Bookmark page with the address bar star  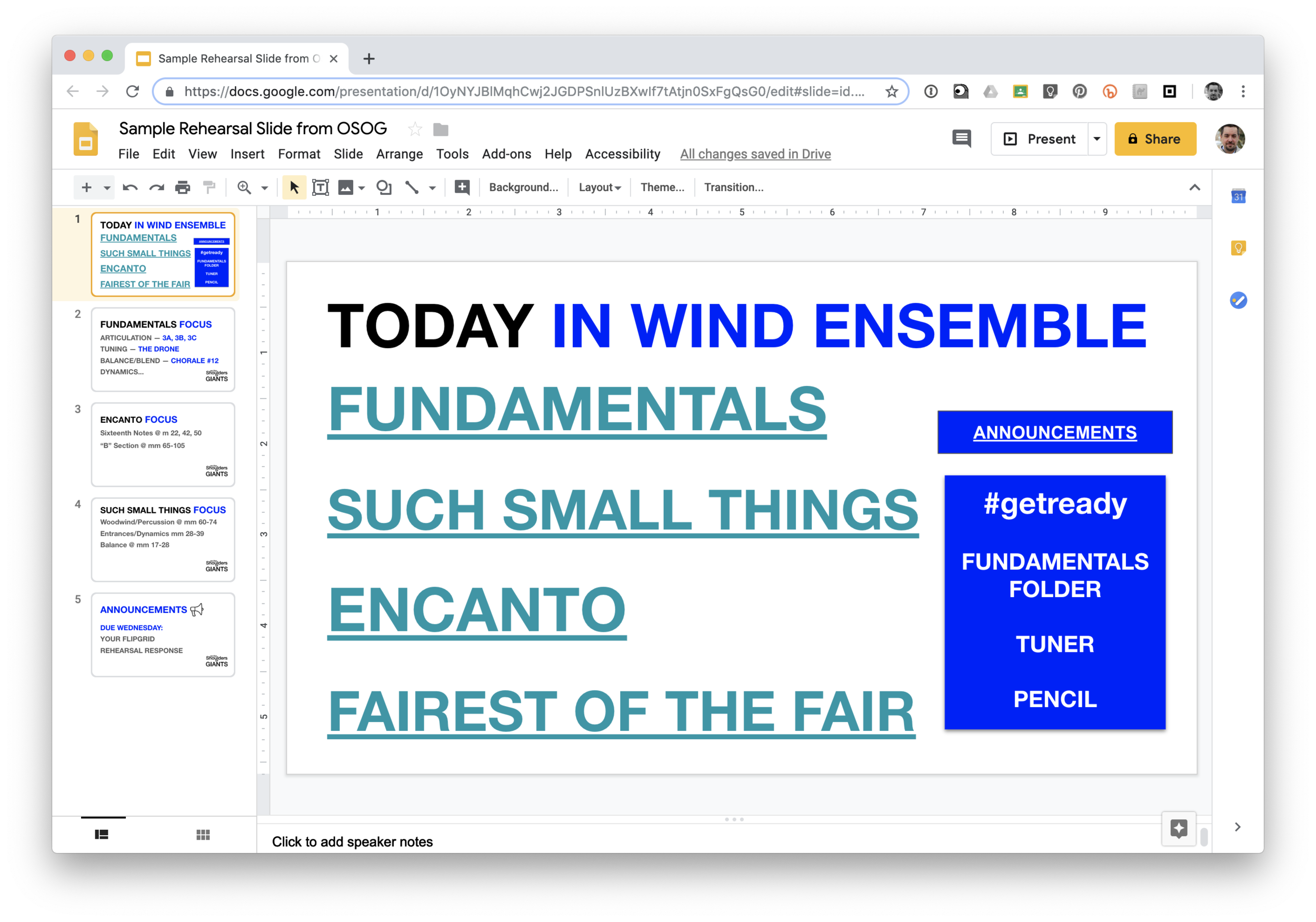click(x=891, y=91)
